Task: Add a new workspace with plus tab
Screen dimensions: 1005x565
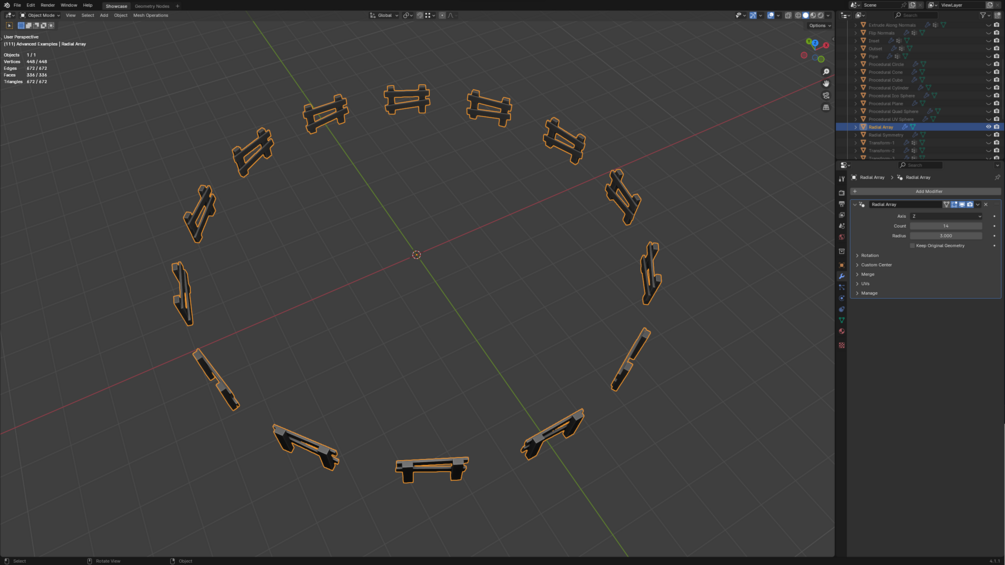Action: 178,6
